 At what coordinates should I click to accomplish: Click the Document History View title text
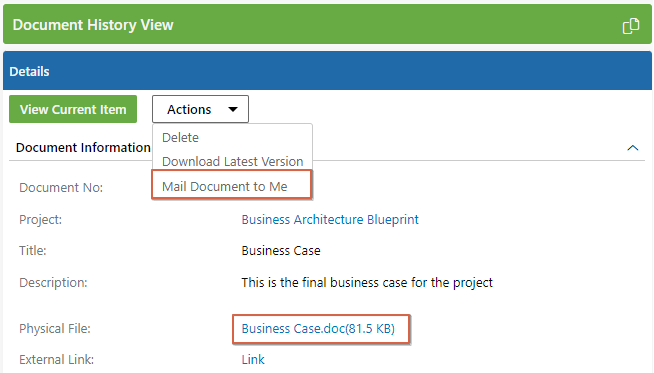tap(93, 25)
